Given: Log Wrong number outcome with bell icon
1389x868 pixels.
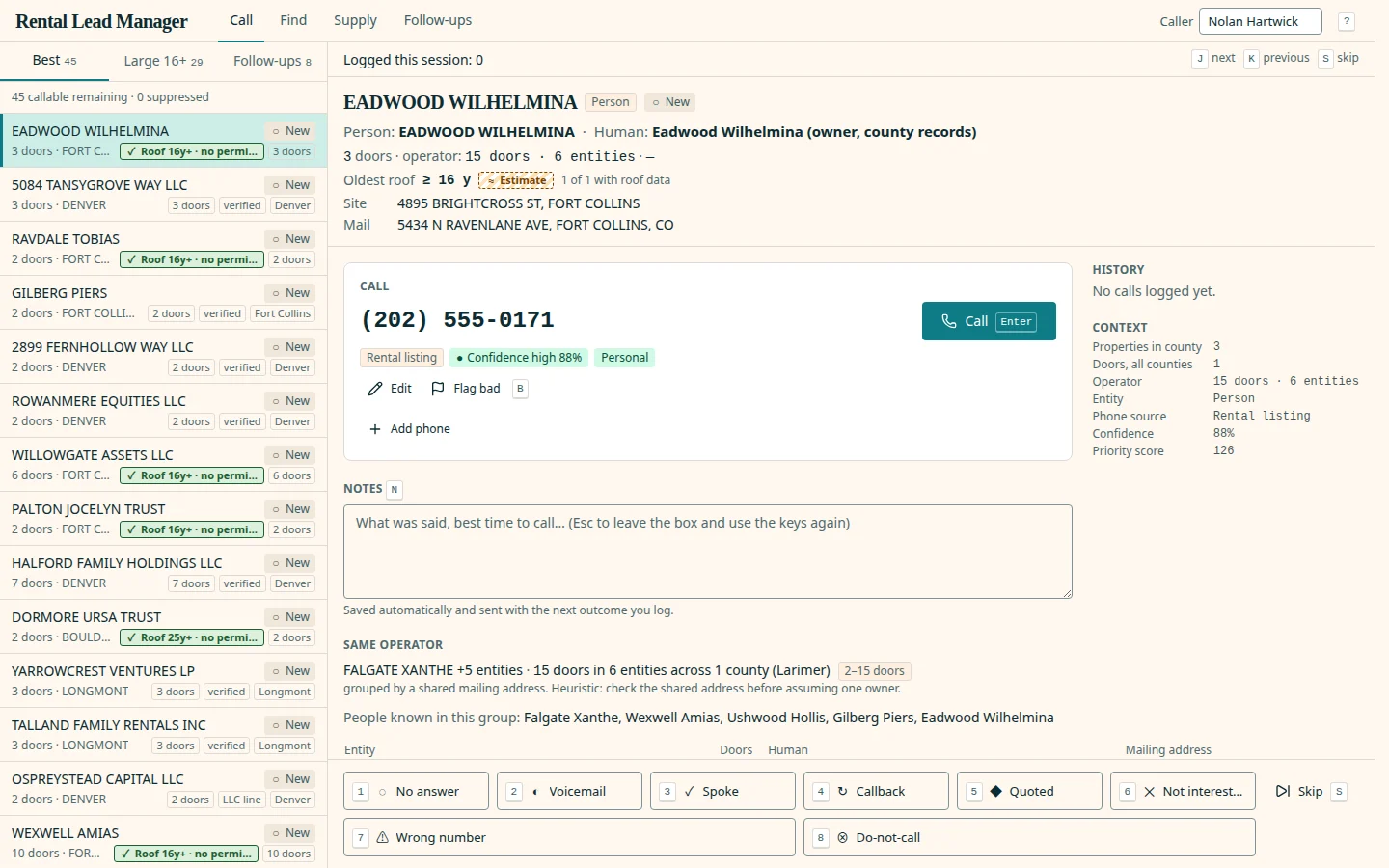Looking at the screenshot, I should click(x=569, y=837).
